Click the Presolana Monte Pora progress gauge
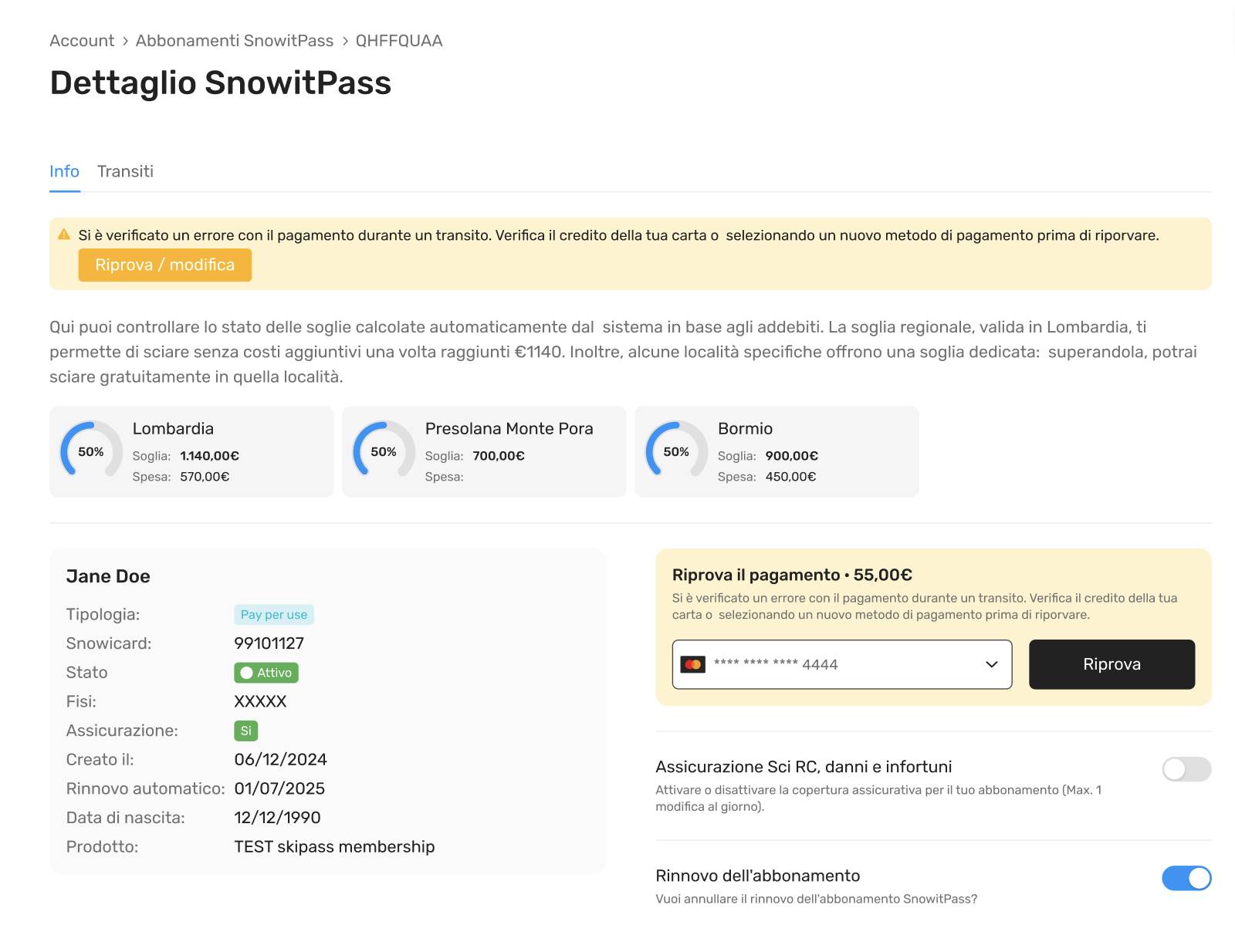This screenshot has width=1235, height=952. pos(384,451)
